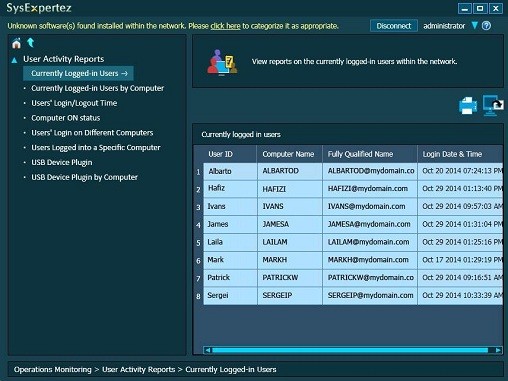Select user Ivans in User ID column
Screen dimensions: 508x381
[x=230, y=207]
